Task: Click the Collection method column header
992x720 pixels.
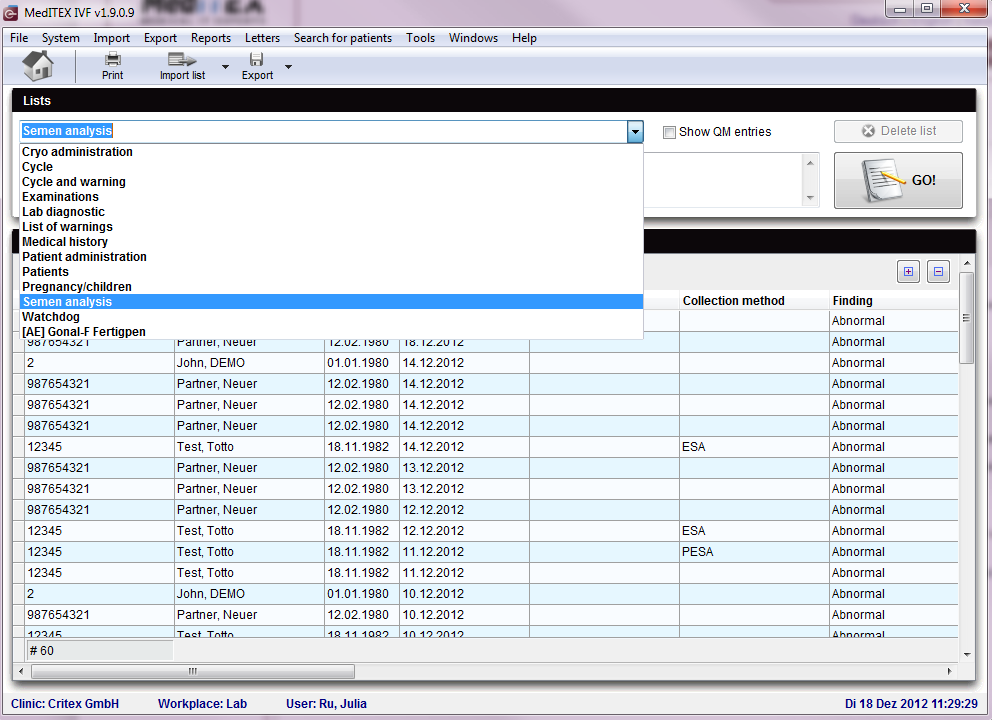Action: (754, 301)
